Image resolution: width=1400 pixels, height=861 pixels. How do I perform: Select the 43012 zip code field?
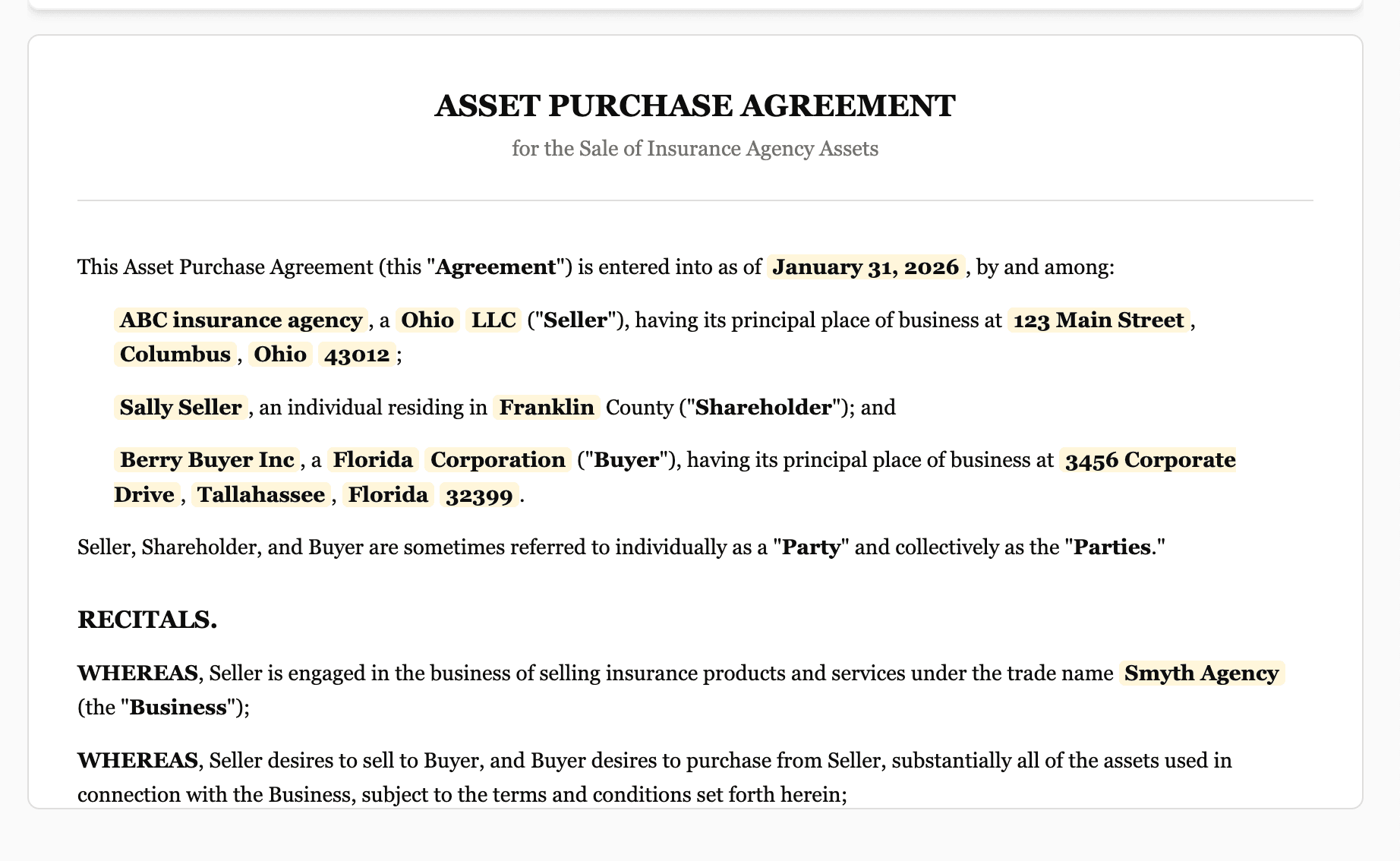[x=357, y=355]
